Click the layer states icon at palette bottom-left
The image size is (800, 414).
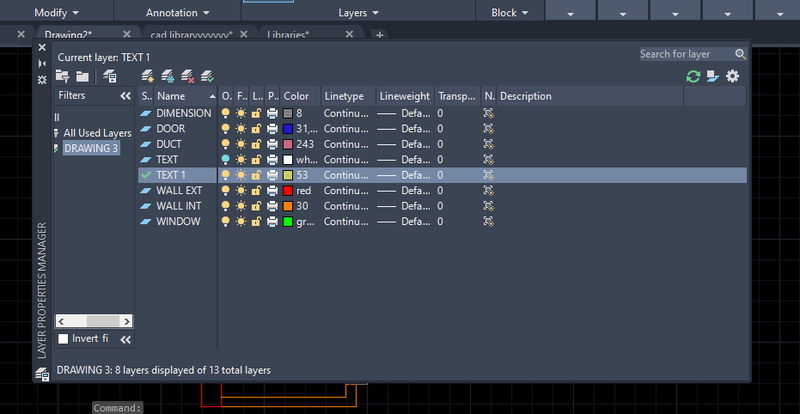(42, 374)
